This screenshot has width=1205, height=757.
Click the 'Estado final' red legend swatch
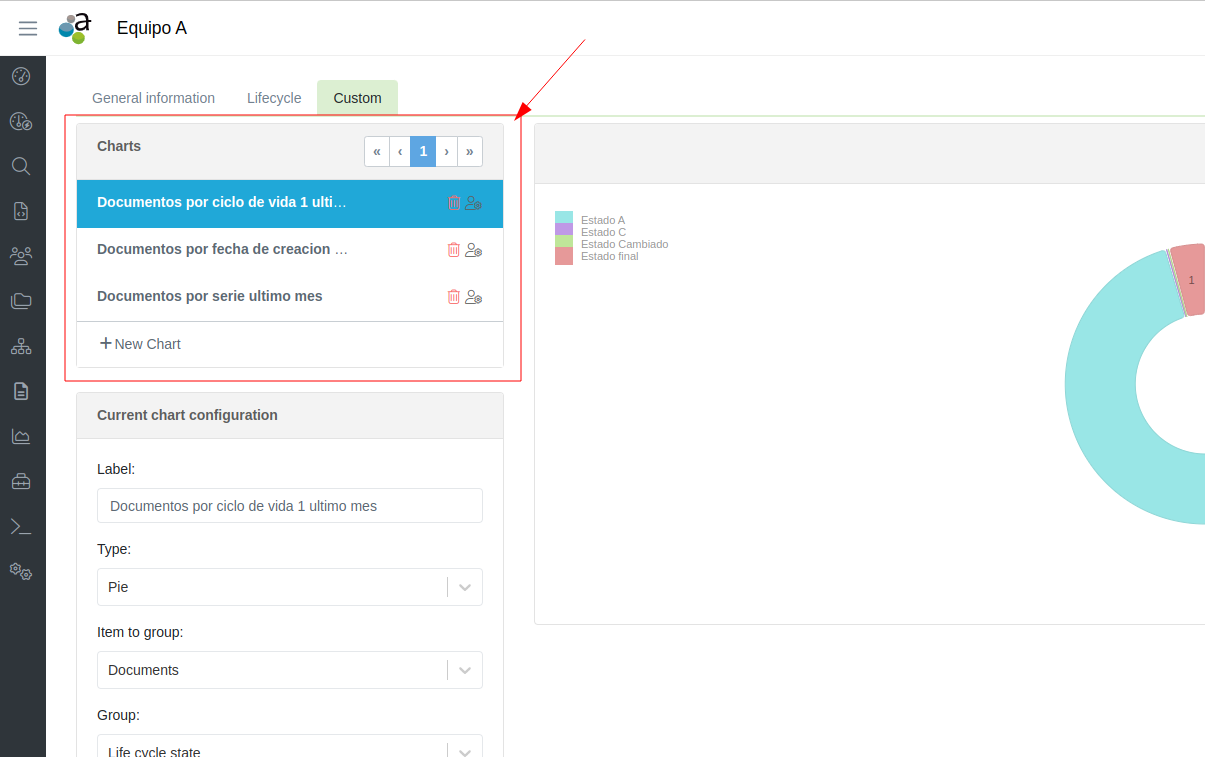click(x=564, y=257)
